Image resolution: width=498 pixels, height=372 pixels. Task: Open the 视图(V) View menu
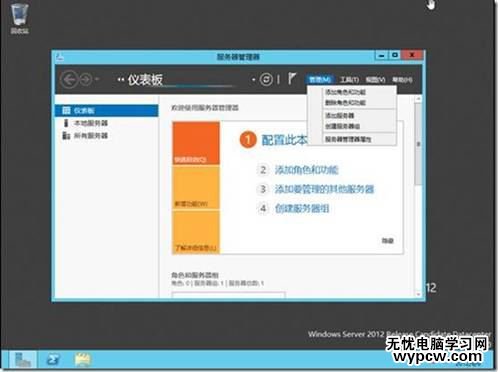[375, 80]
